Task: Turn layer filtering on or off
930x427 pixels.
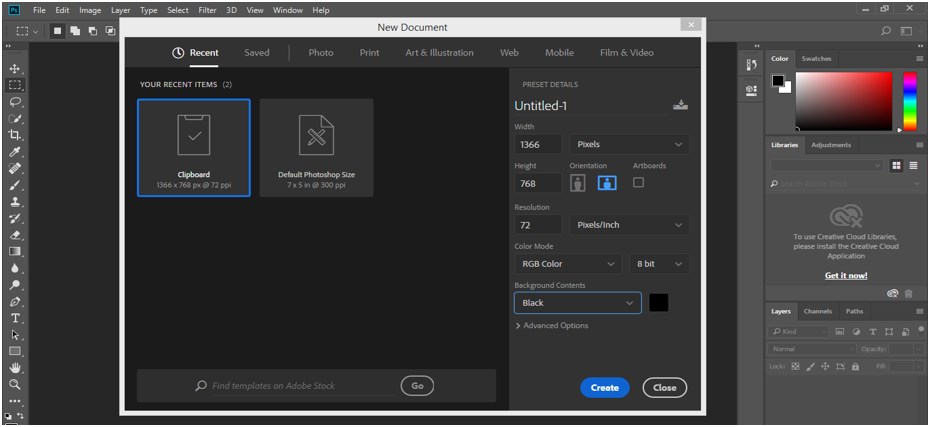Action: coord(921,329)
